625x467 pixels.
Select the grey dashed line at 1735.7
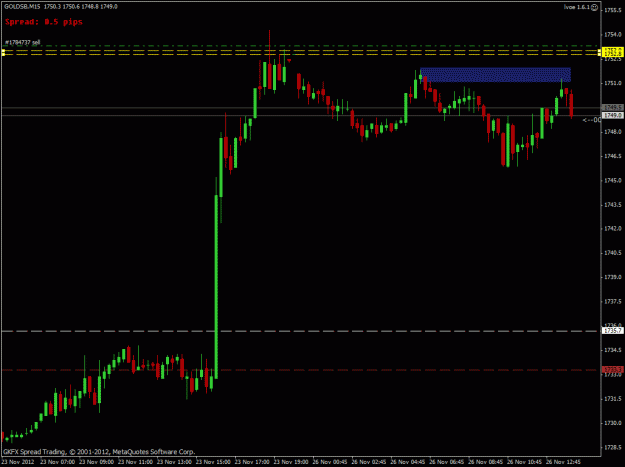pos(301,331)
